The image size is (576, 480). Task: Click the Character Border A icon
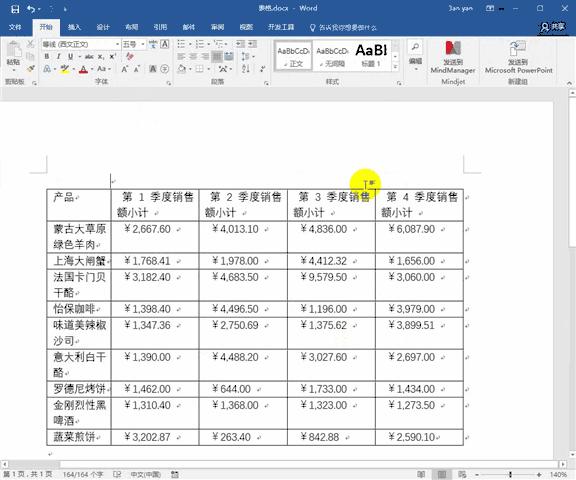[165, 44]
